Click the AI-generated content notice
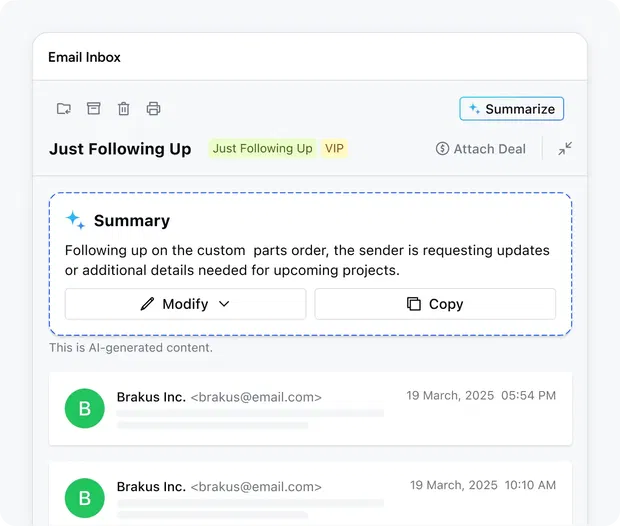 (x=131, y=348)
